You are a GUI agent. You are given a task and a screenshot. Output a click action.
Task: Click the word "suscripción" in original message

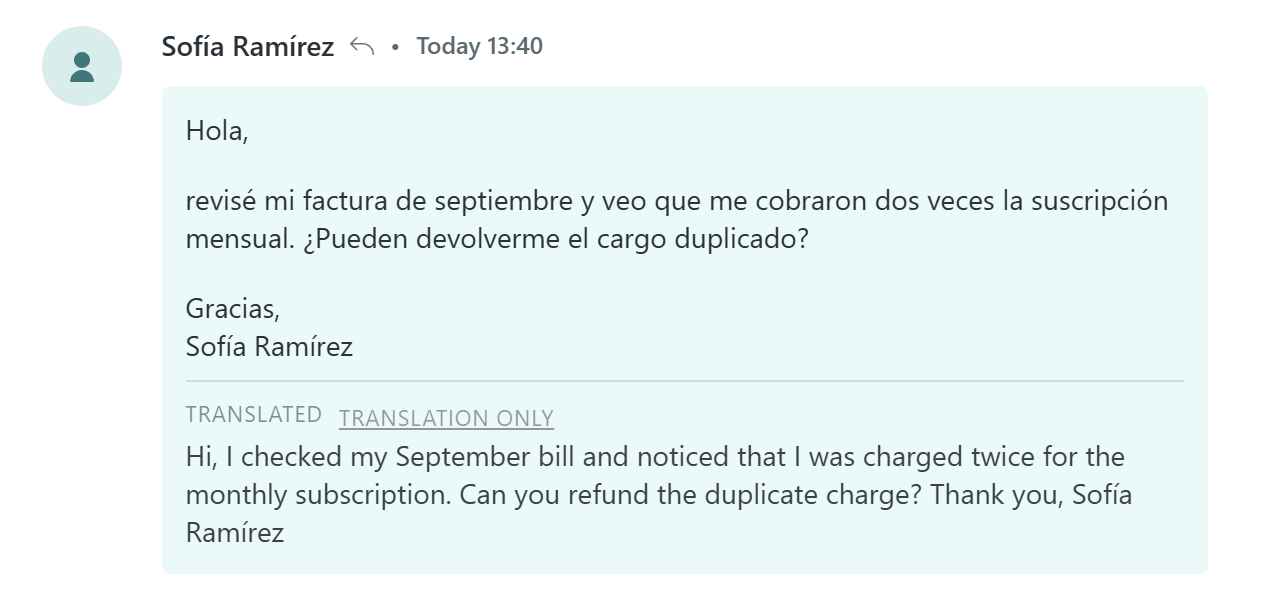click(x=1099, y=202)
